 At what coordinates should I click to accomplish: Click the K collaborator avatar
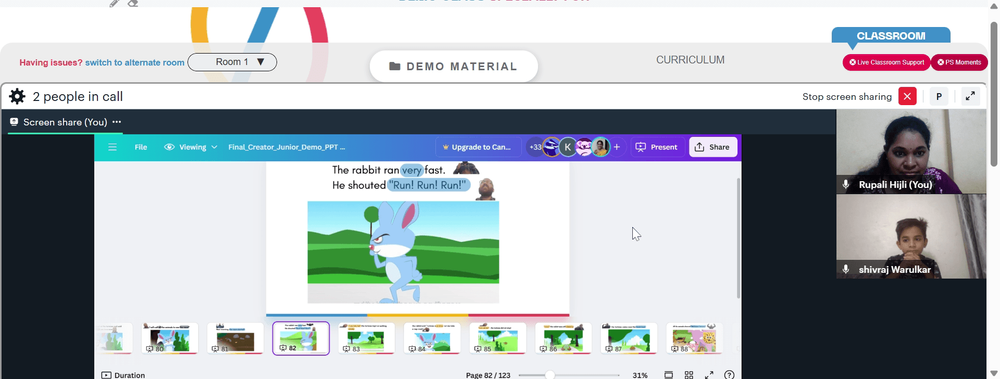[x=568, y=147]
